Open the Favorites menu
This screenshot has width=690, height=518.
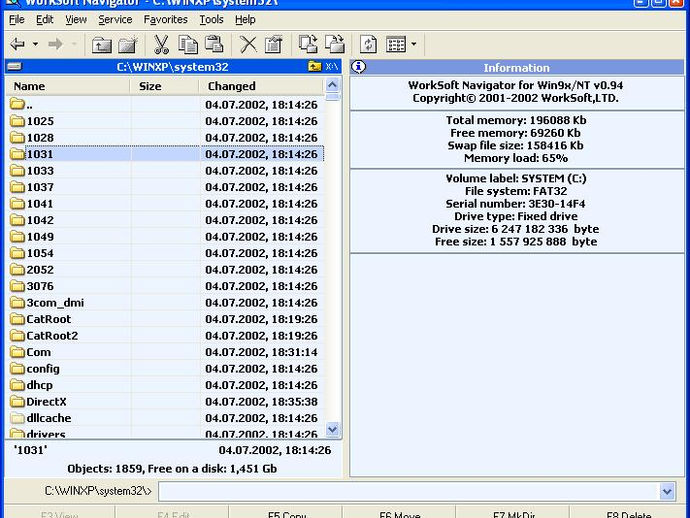click(165, 20)
